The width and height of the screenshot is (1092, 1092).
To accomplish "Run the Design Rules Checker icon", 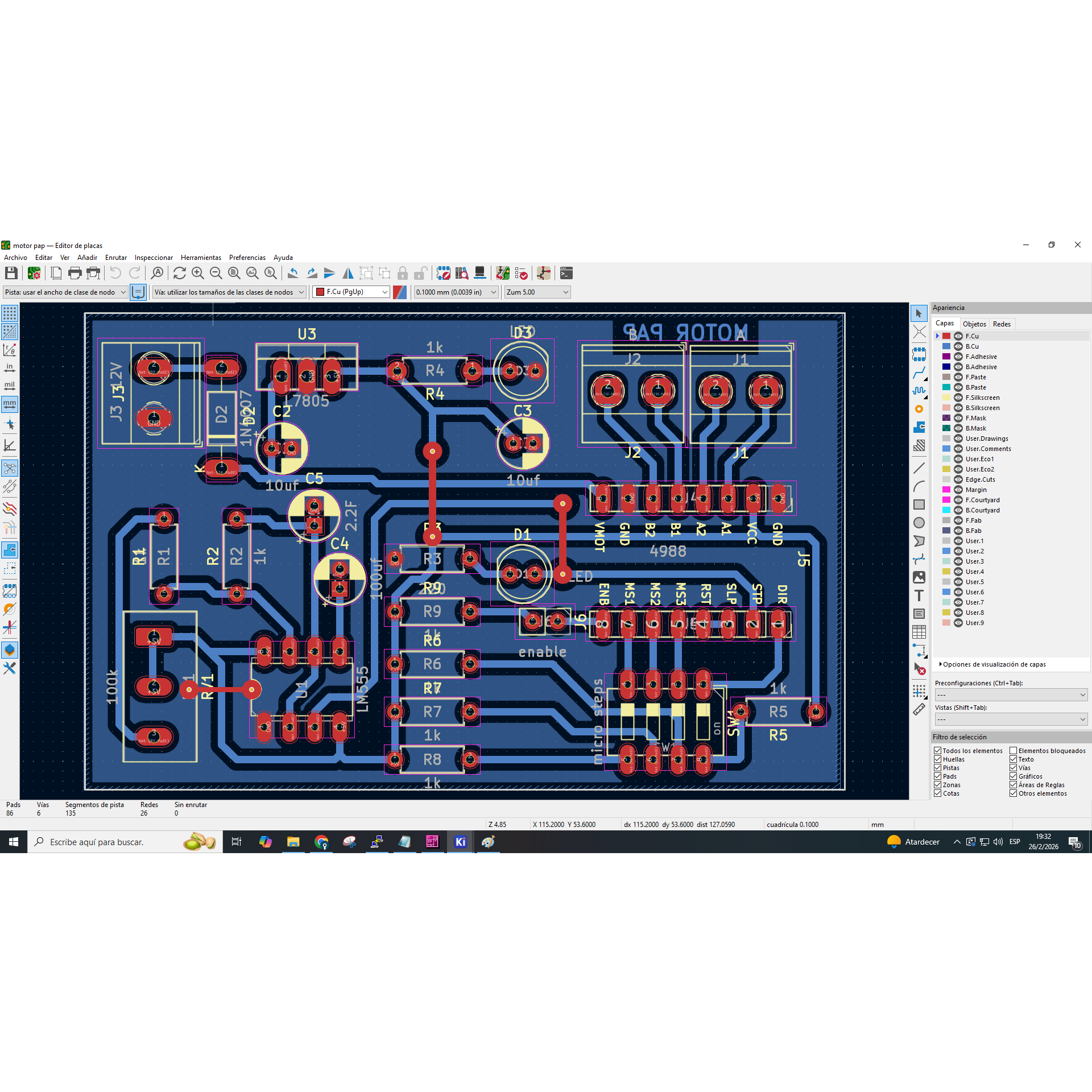I will (x=521, y=274).
